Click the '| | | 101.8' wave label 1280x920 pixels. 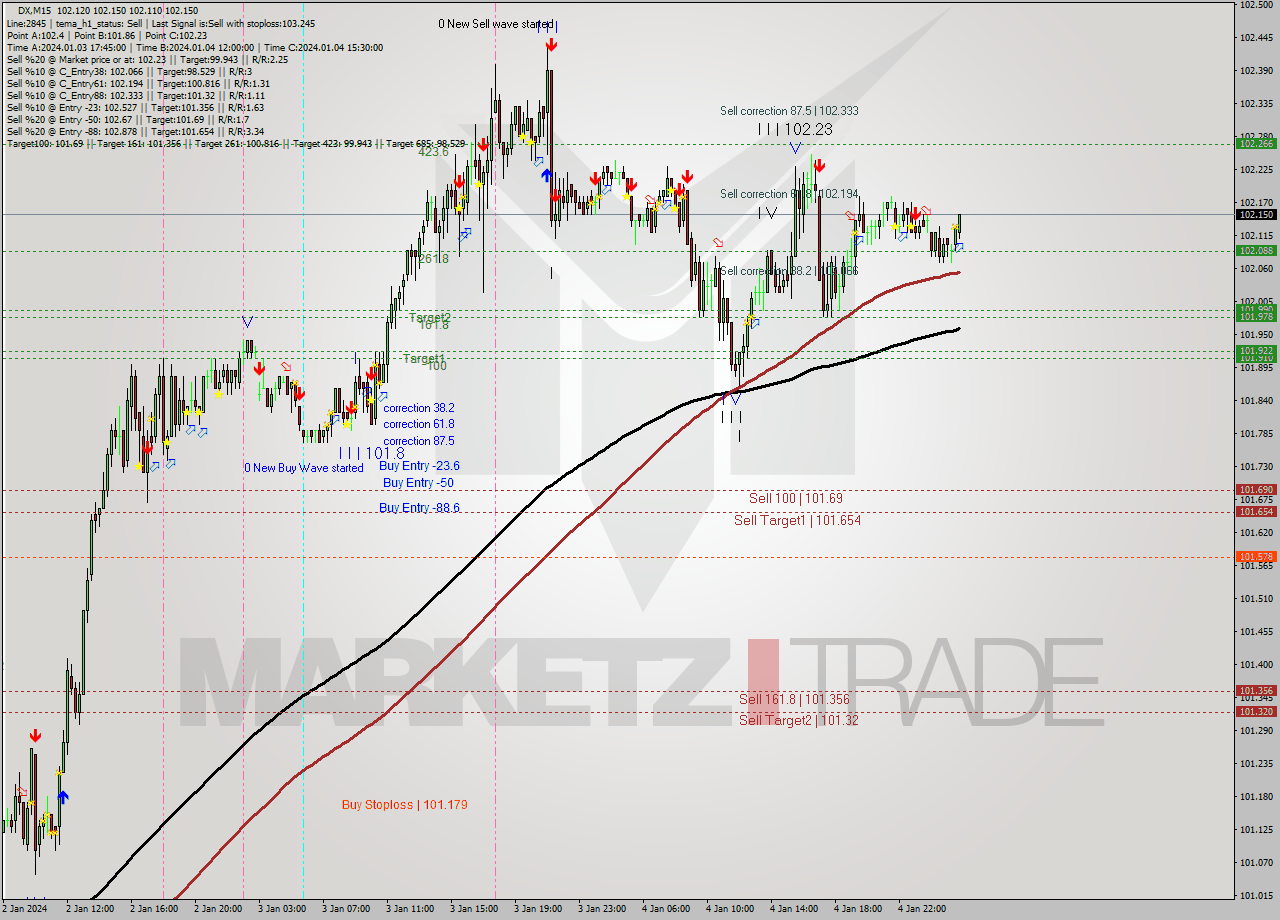click(371, 453)
